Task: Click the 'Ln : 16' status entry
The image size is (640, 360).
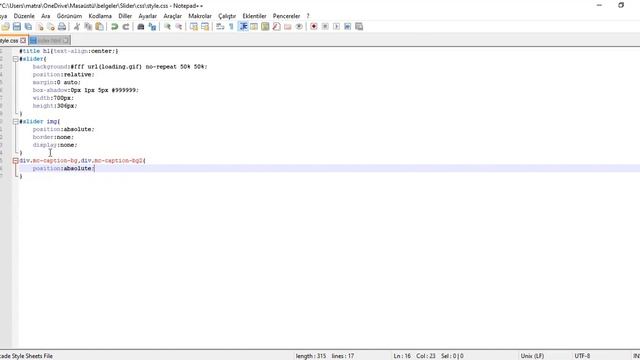Action: pyautogui.click(x=402, y=356)
